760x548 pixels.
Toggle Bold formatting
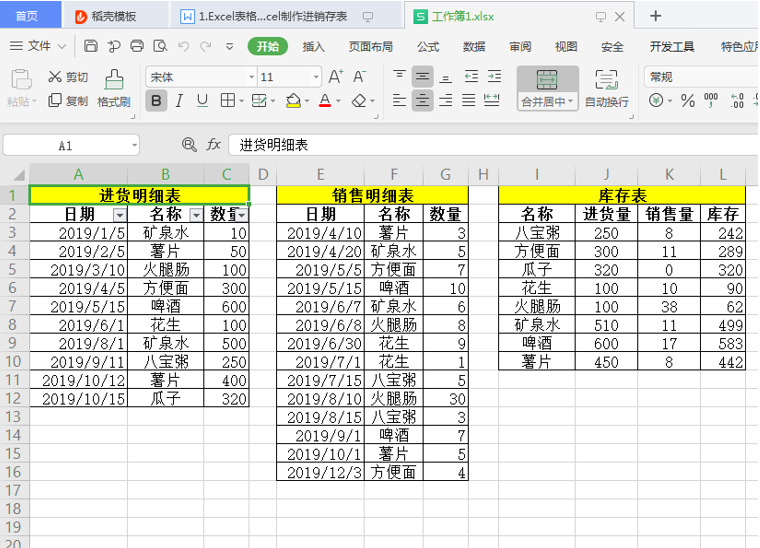[x=156, y=101]
